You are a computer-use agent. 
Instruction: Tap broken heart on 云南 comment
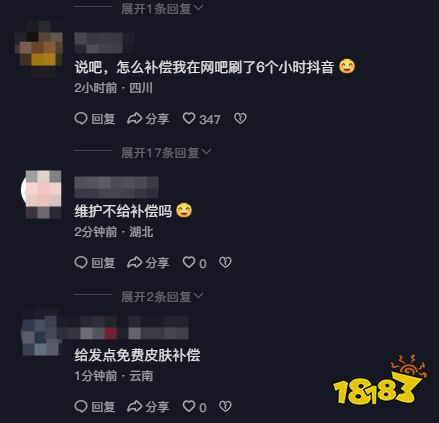[x=225, y=406]
